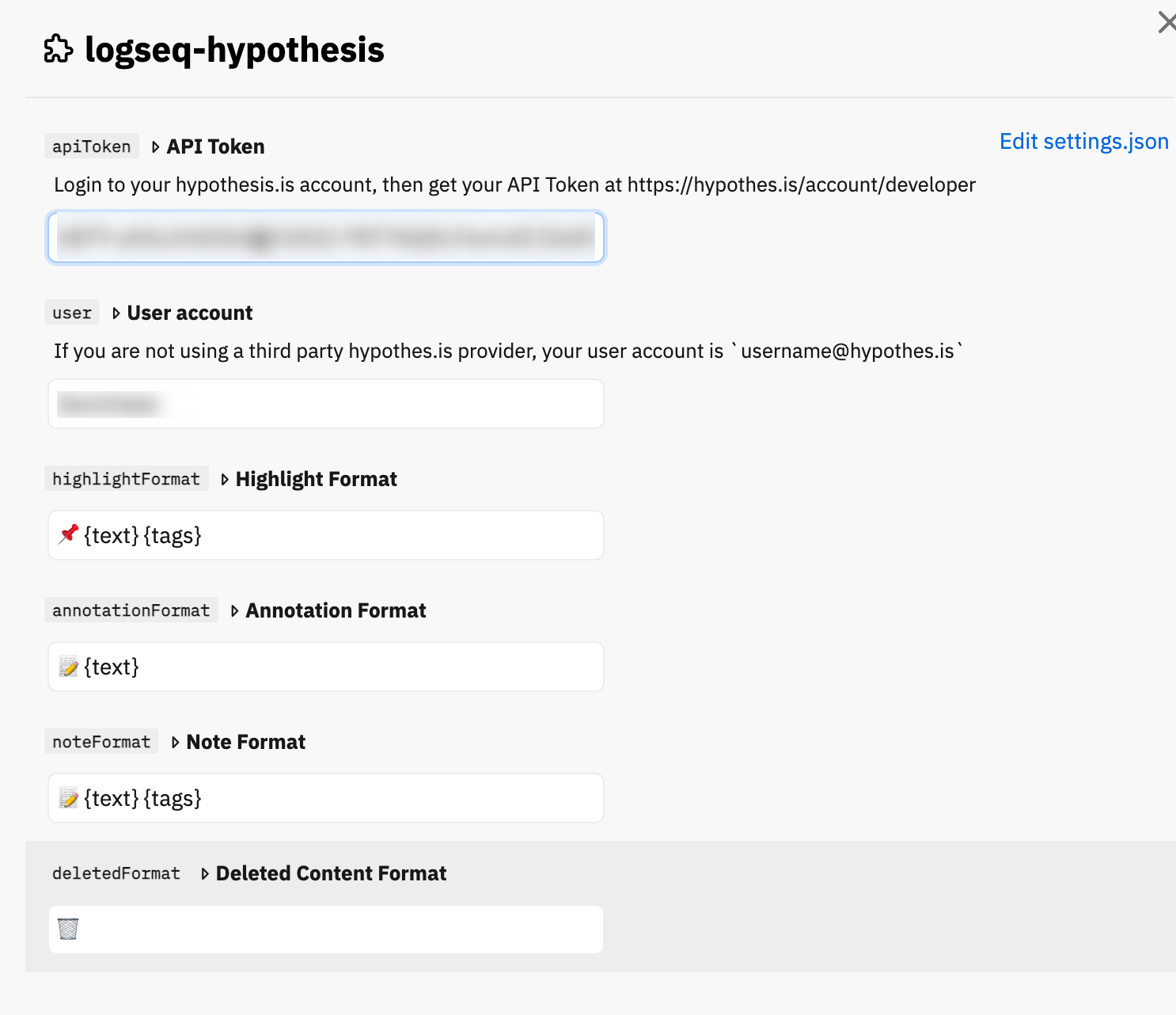Close the plugin settings dialog
The width and height of the screenshot is (1176, 1015).
pyautogui.click(x=1167, y=22)
